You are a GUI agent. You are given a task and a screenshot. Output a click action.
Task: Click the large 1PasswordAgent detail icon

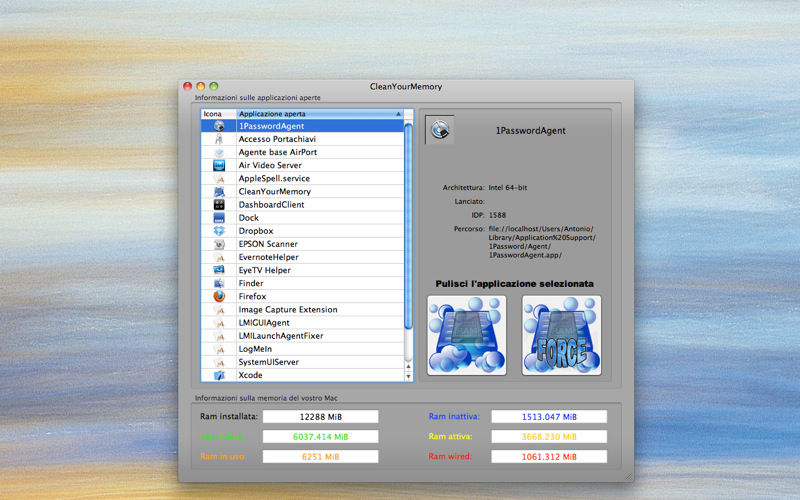[x=440, y=130]
